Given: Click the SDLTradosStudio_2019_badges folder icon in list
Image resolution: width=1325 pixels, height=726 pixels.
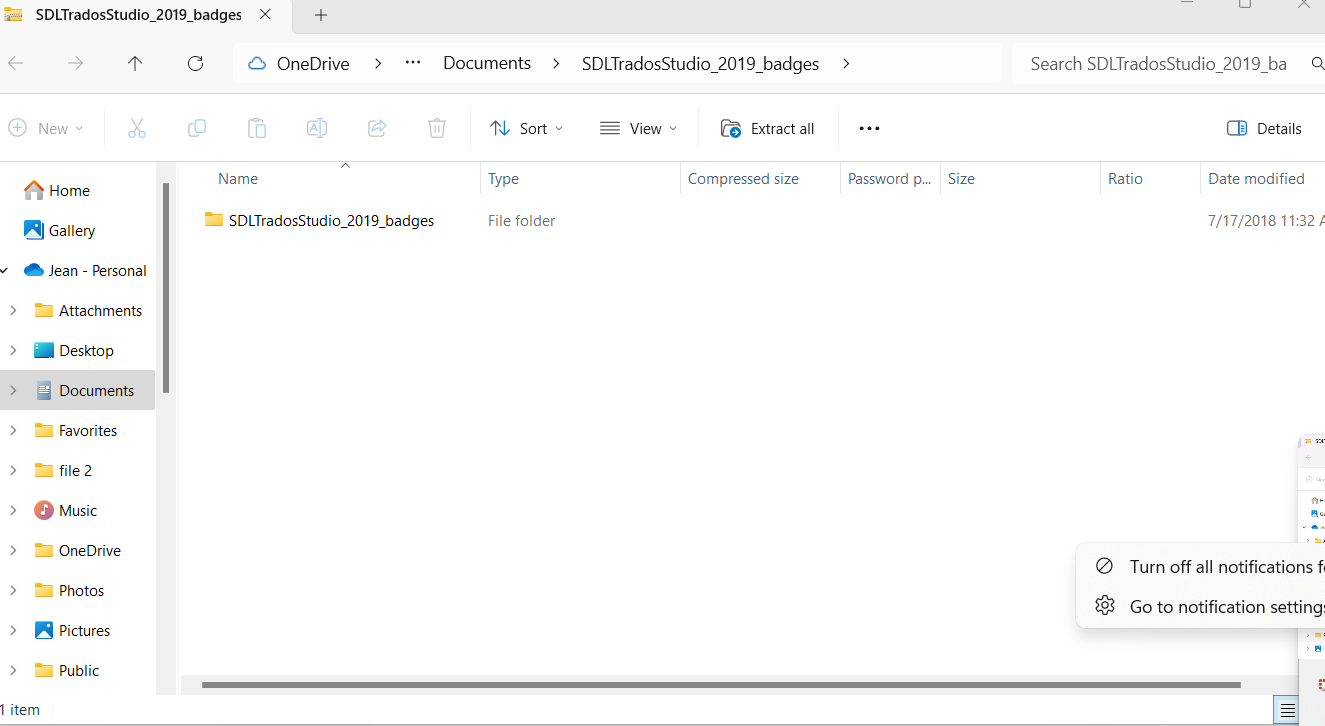Looking at the screenshot, I should [214, 220].
